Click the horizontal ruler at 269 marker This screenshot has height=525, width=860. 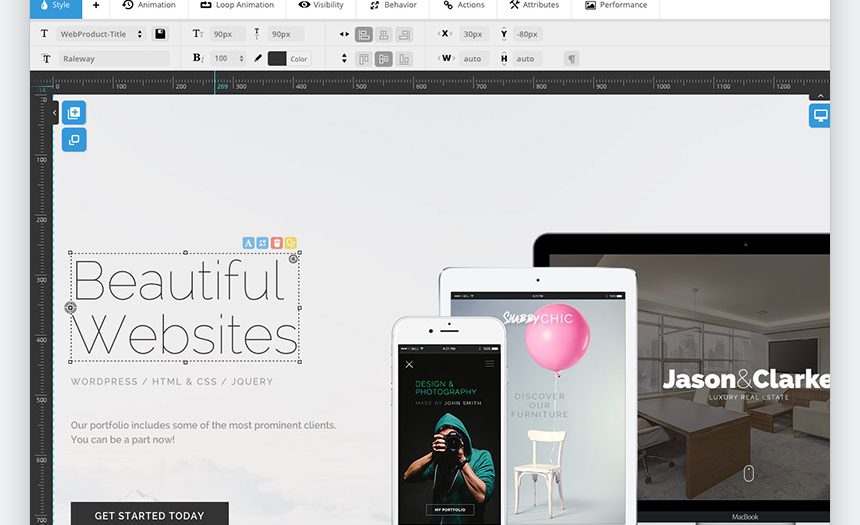[x=222, y=86]
